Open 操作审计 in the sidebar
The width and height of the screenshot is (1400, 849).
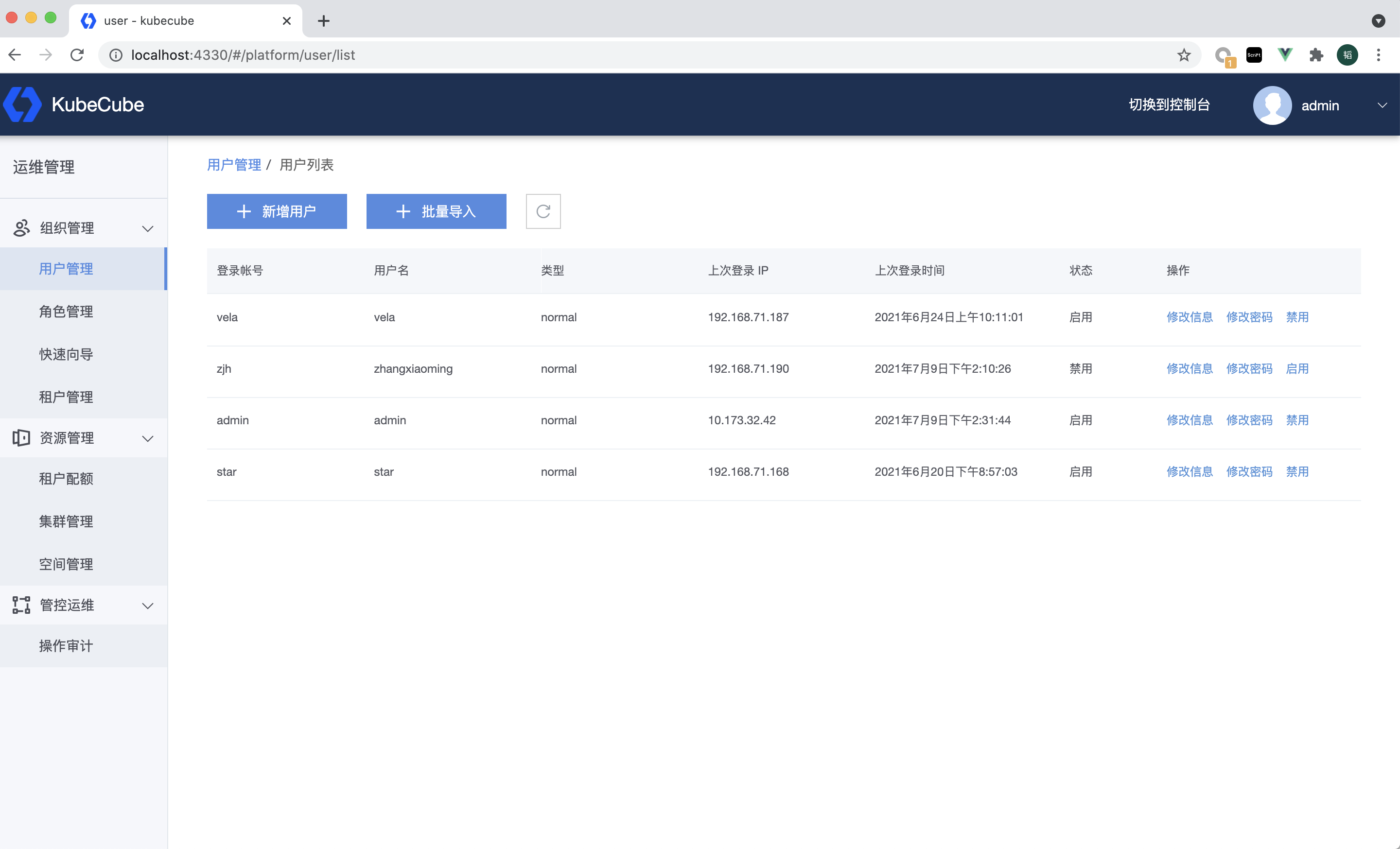click(x=84, y=646)
